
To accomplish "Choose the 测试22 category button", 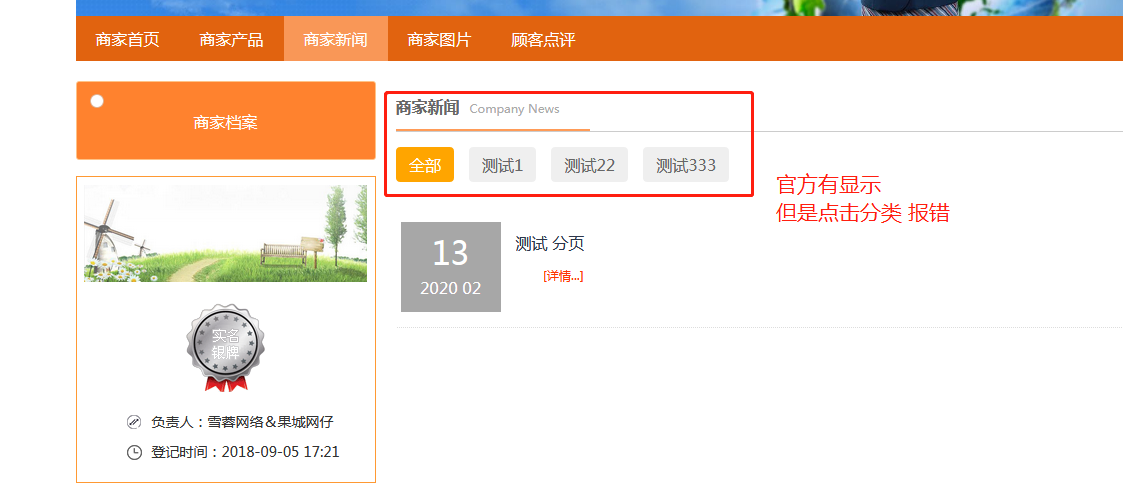I will click(x=589, y=165).
